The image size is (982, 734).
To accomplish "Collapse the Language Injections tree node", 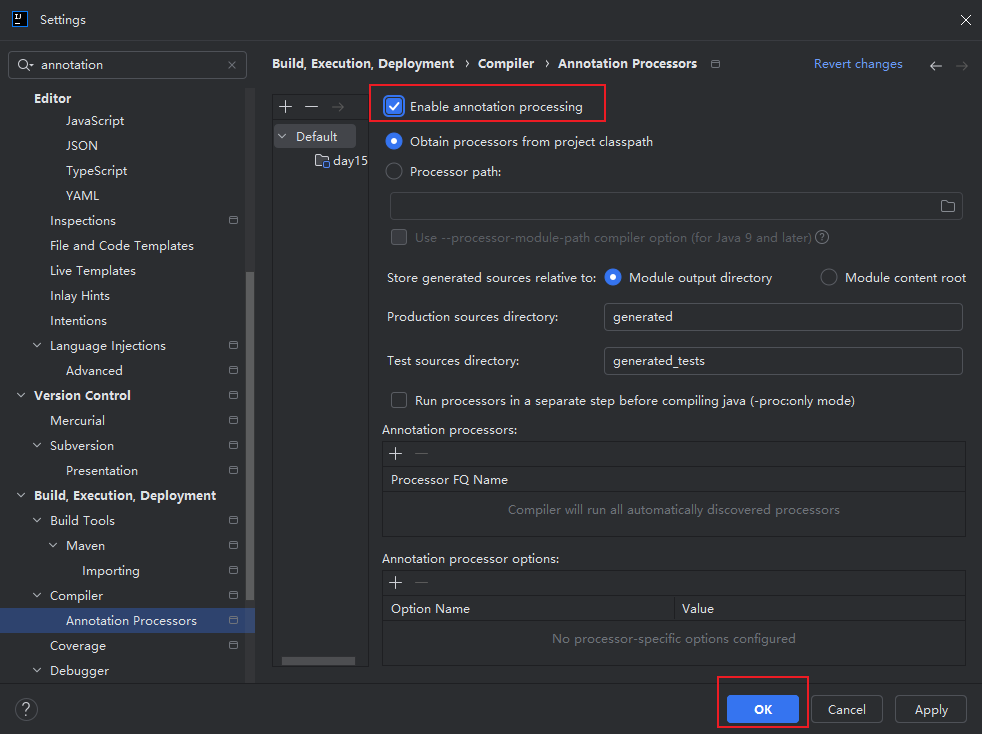I will click(37, 345).
